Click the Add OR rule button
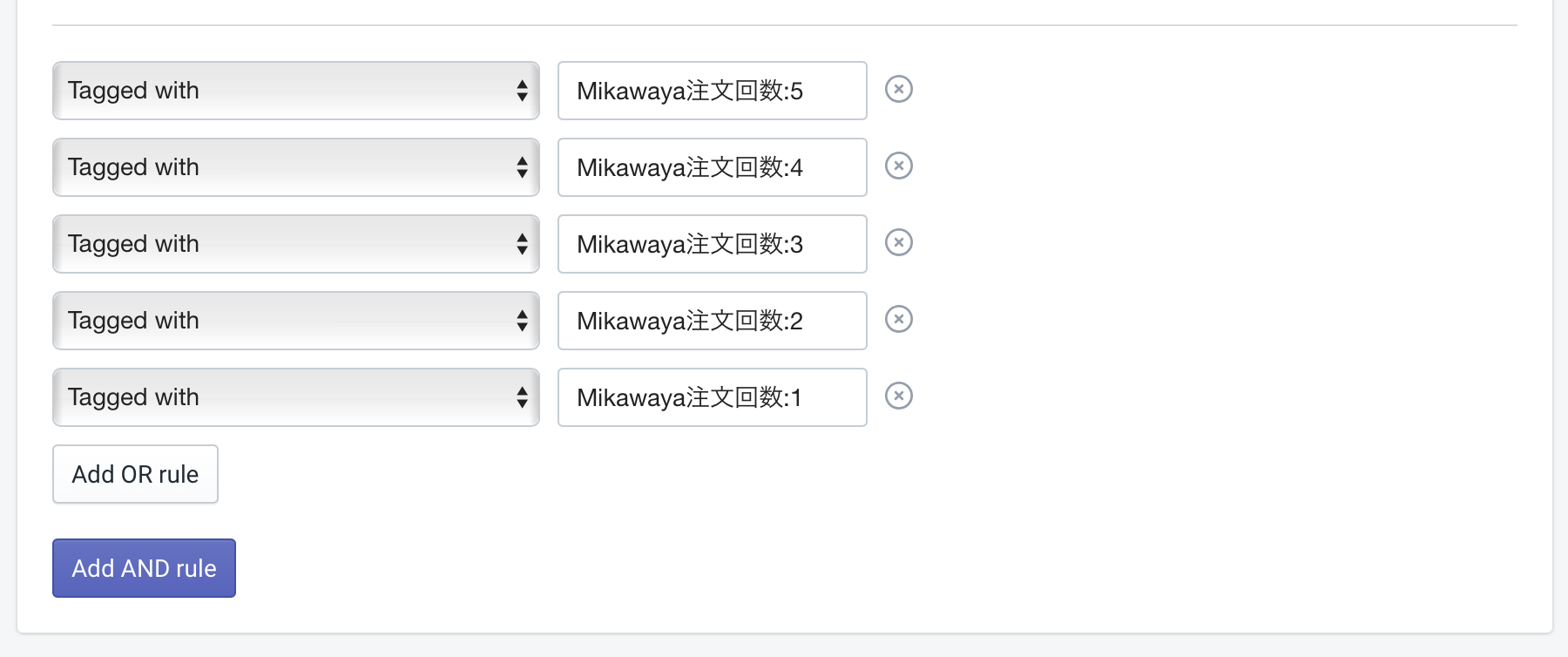The width and height of the screenshot is (1568, 657). (135, 474)
